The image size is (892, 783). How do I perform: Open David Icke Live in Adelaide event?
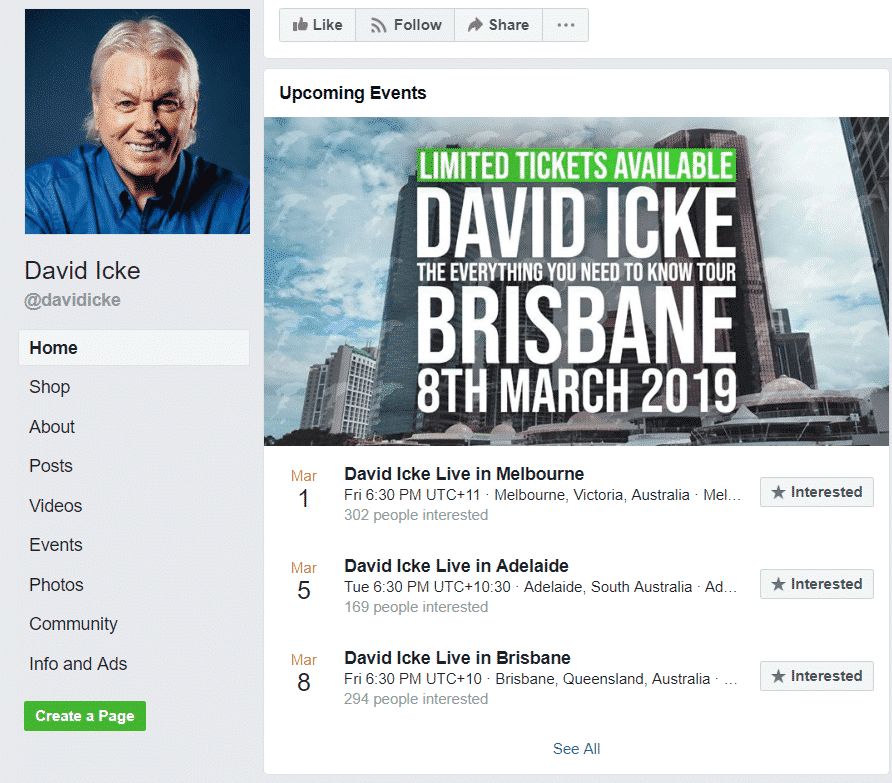point(456,566)
